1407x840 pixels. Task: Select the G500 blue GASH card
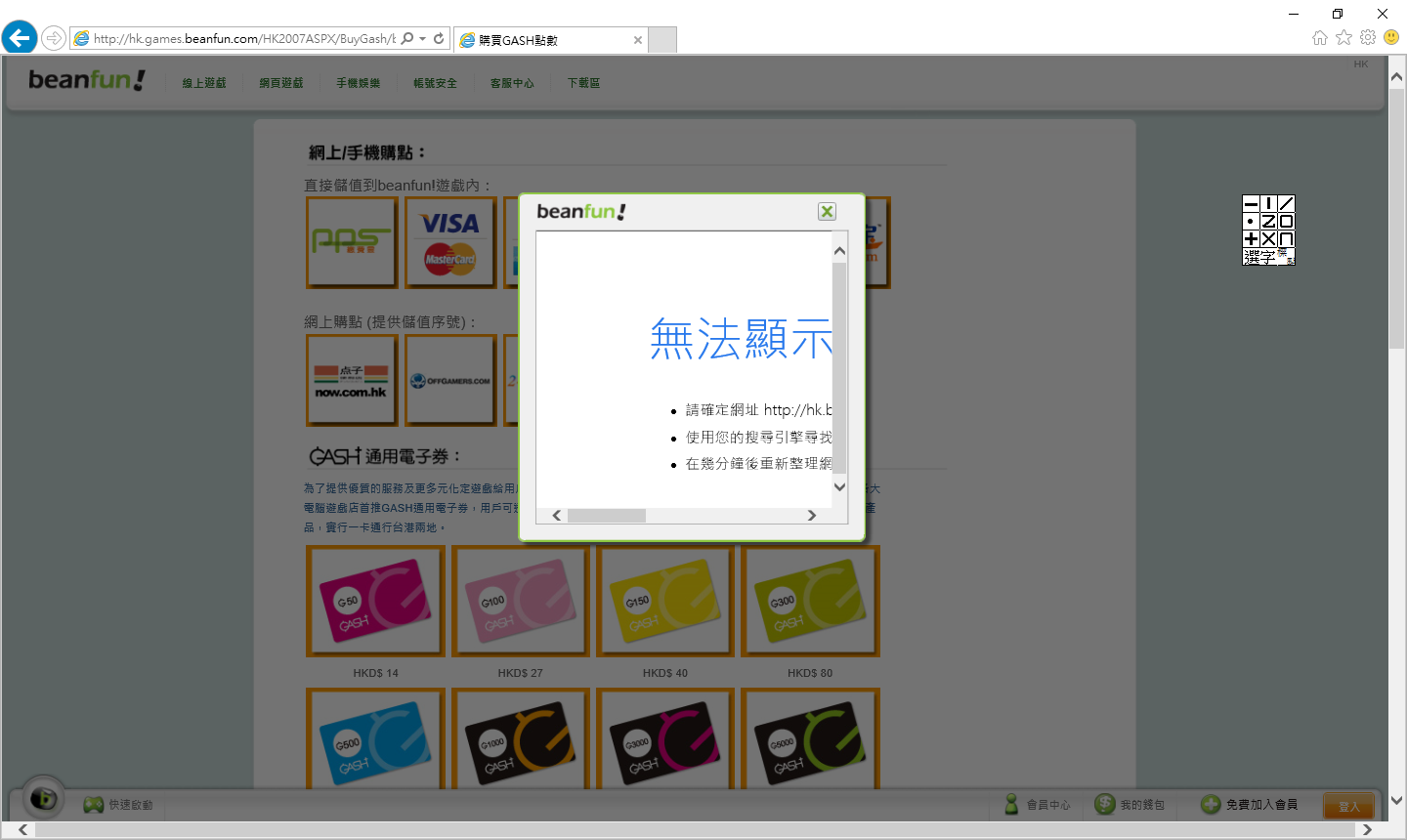[375, 738]
